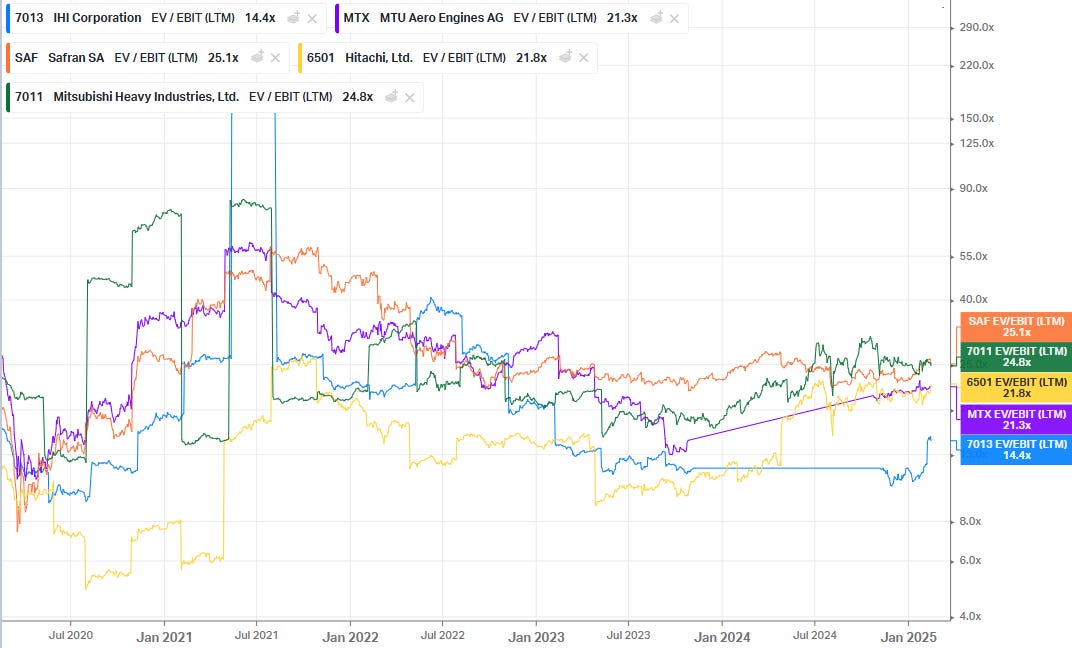Screen dimensions: 1072x648
Task: Click the SAF ticker in the legend
Action: point(26,57)
